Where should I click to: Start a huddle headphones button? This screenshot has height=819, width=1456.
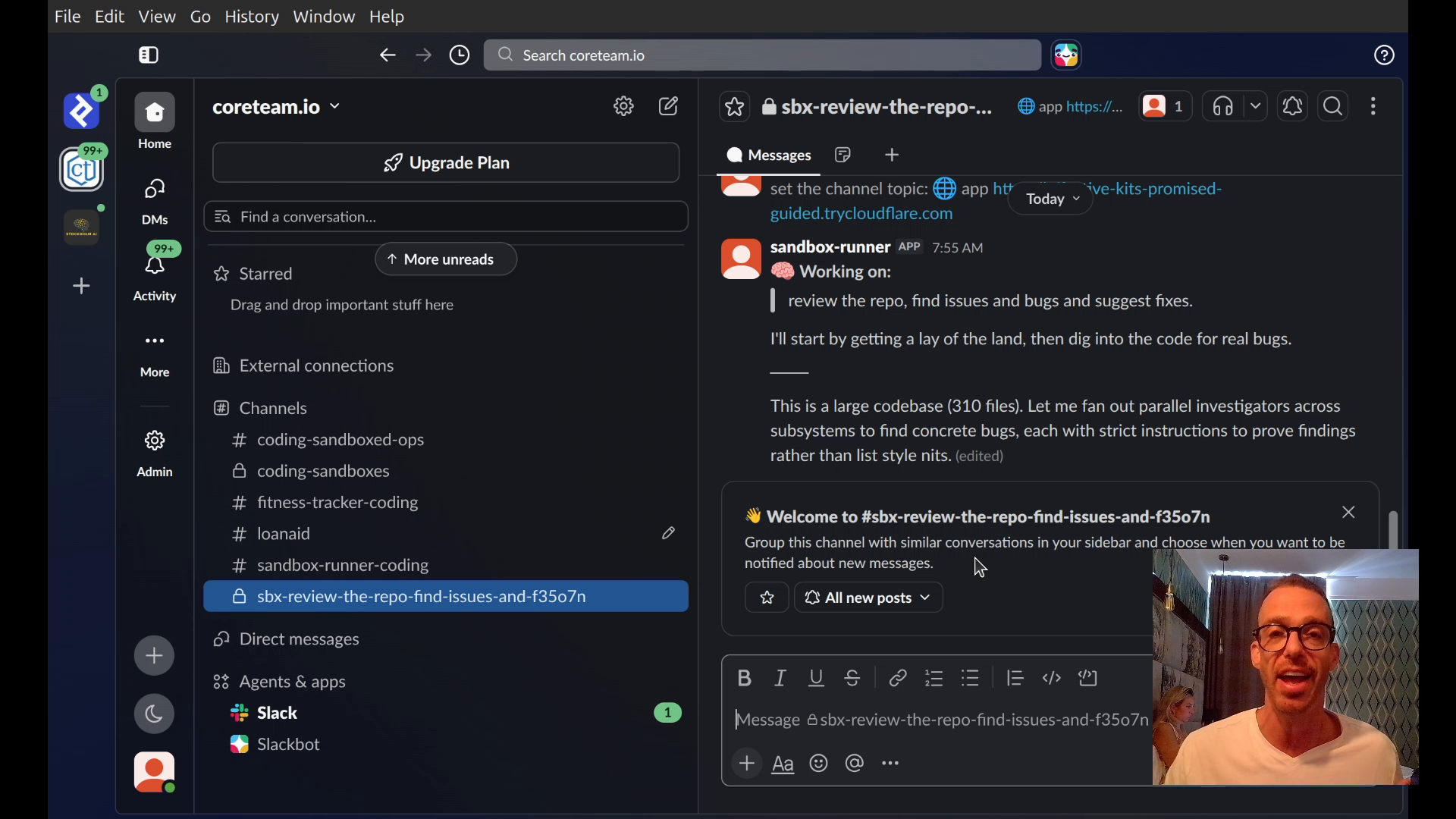click(x=1223, y=107)
